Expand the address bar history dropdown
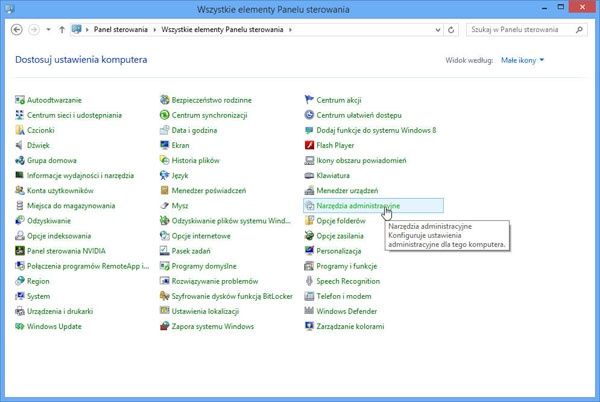This screenshot has width=600, height=402. pos(438,30)
